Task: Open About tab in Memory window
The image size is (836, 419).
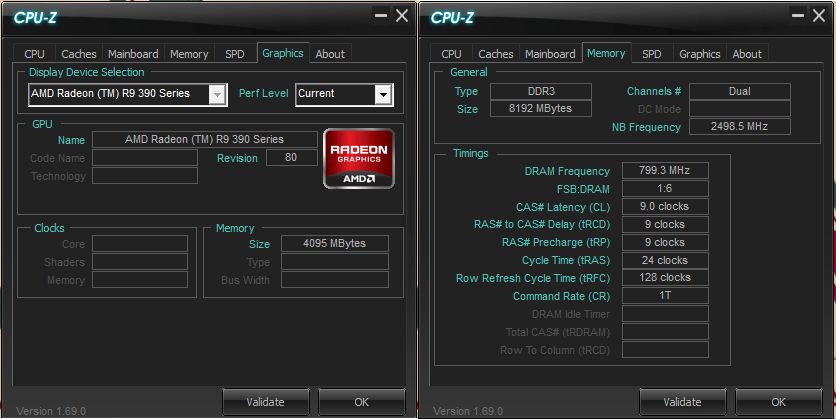Action: 747,54
